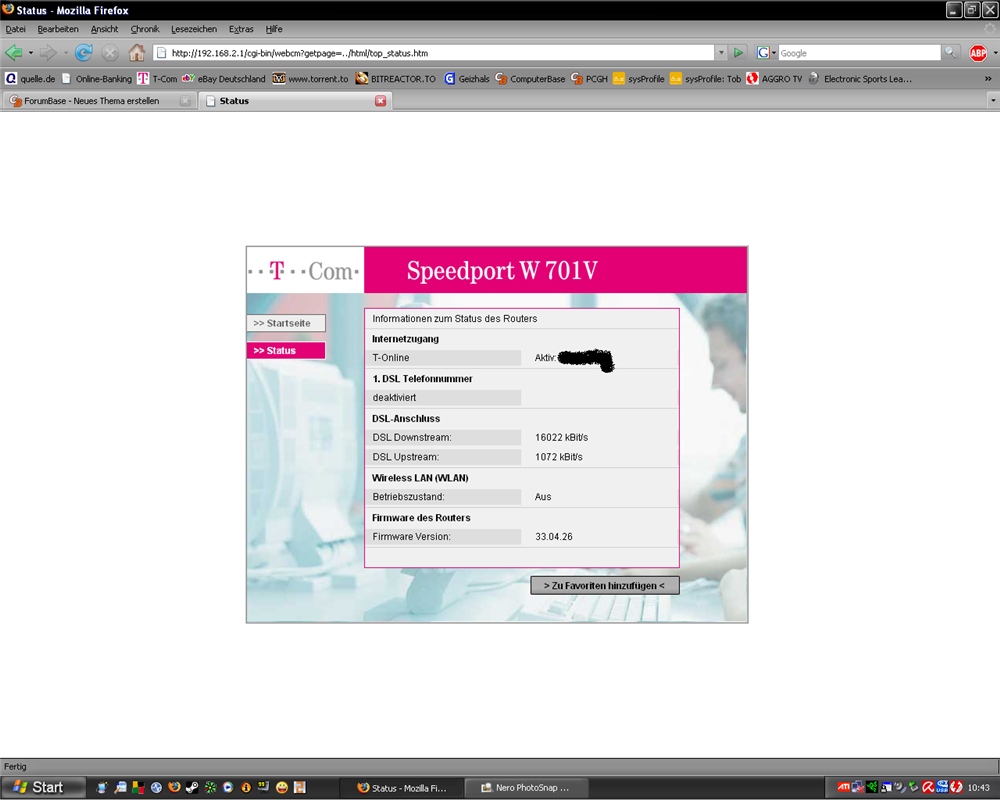Screen dimensions: 1000x800
Task: Switch to the ForumBase tab
Action: (x=99, y=101)
